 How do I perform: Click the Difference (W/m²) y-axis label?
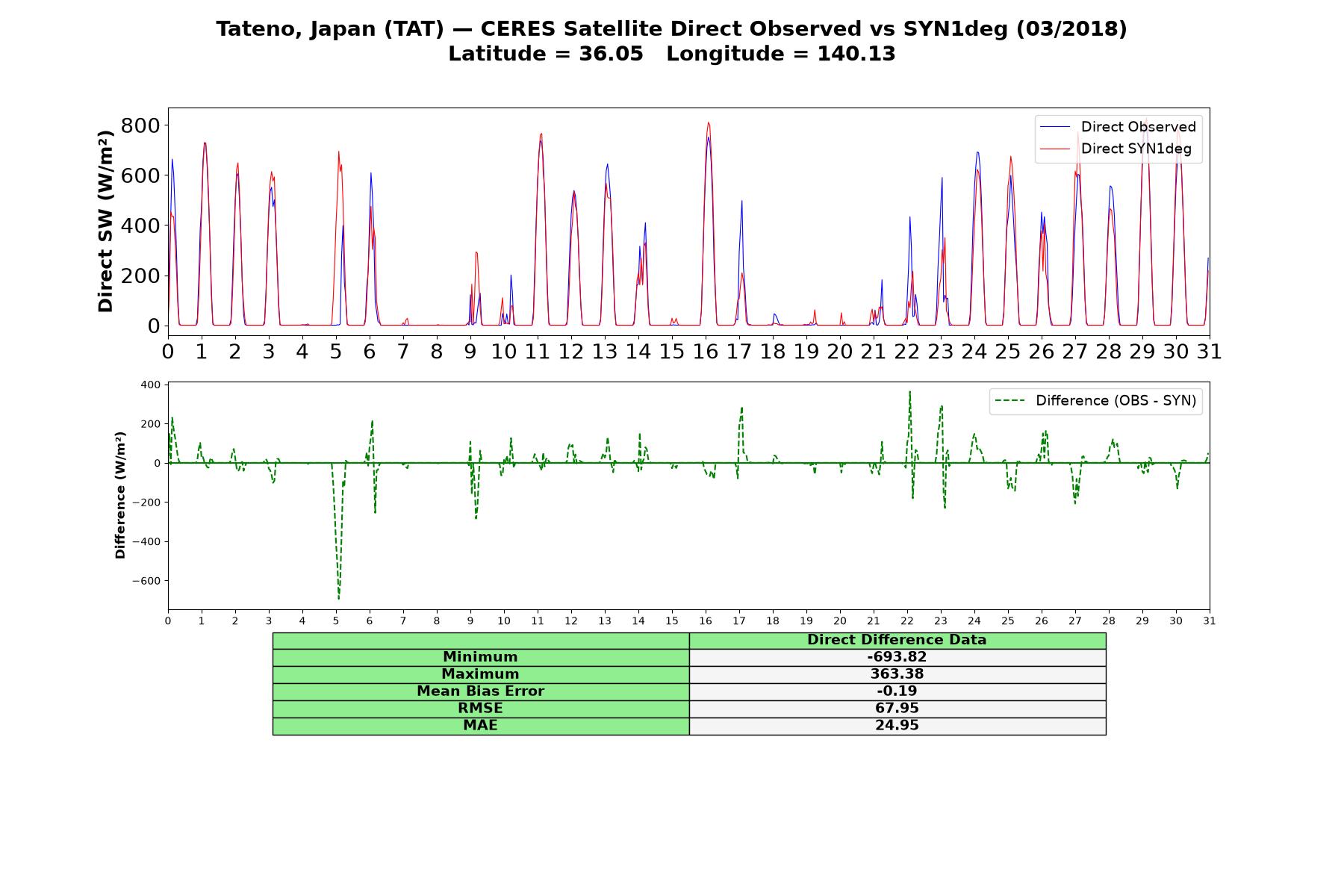120,496
